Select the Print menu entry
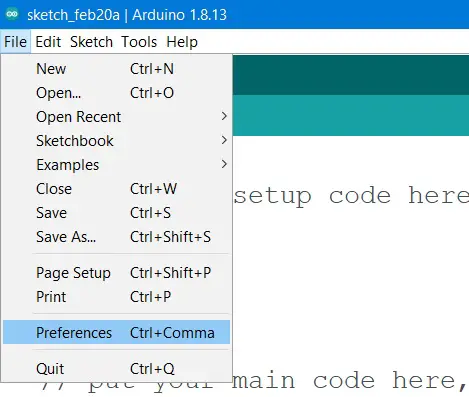 tap(116, 297)
